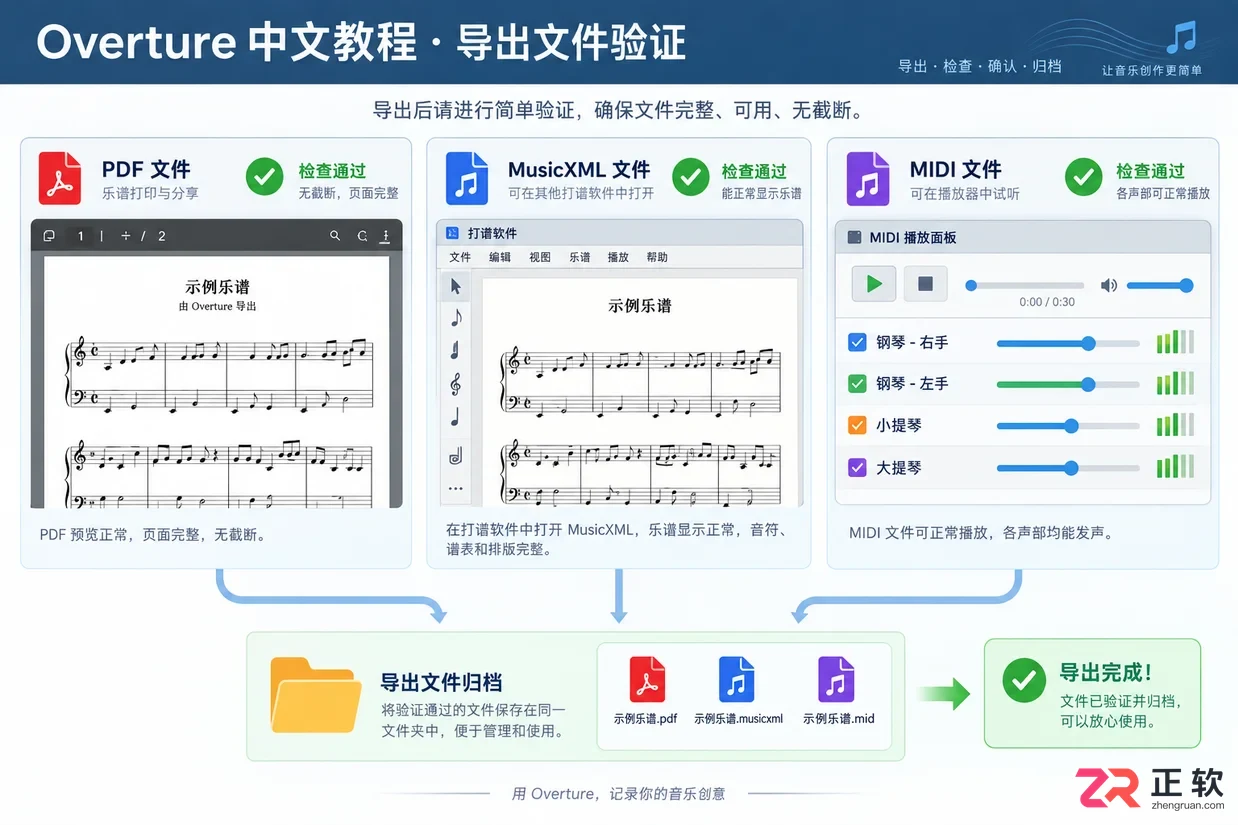
Task: Click the 导出文件归档 heading
Action: pyautogui.click(x=441, y=682)
